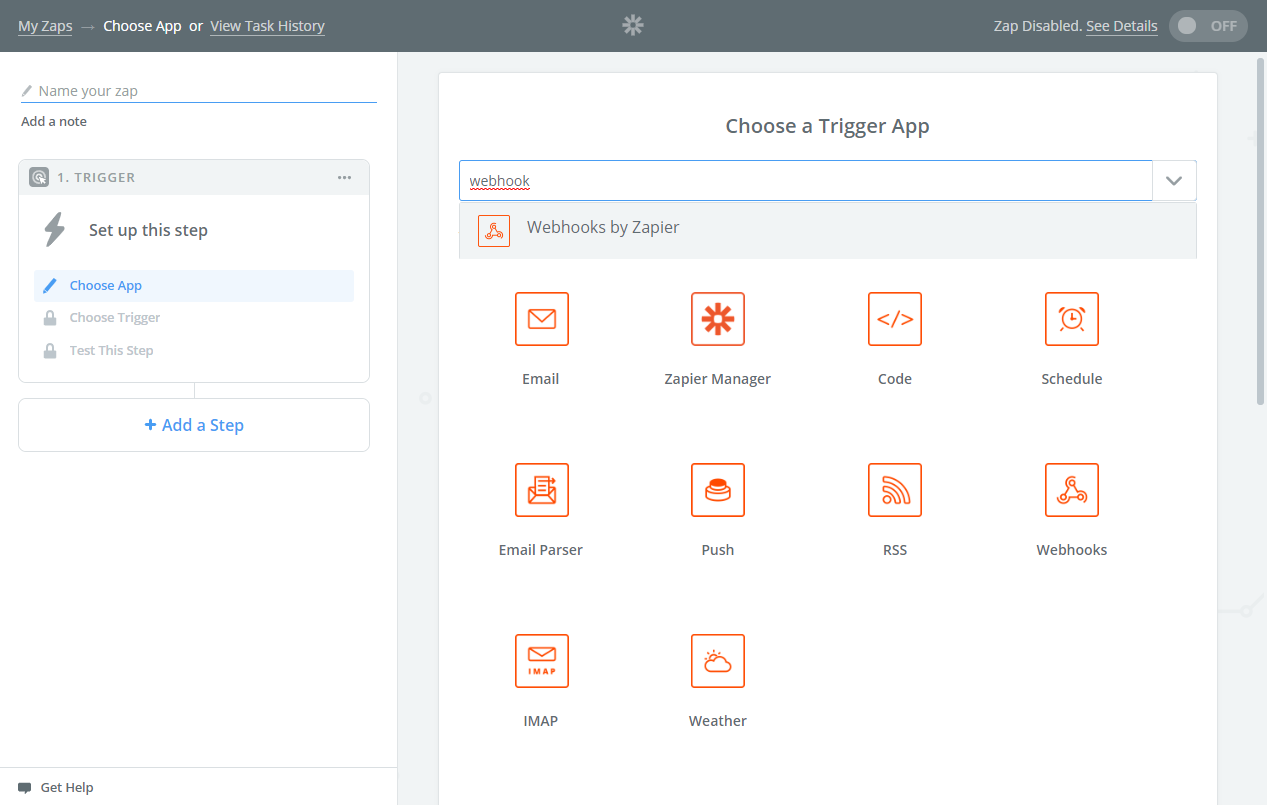Select the Zapier Manager app icon
The width and height of the screenshot is (1267, 805).
tap(717, 319)
